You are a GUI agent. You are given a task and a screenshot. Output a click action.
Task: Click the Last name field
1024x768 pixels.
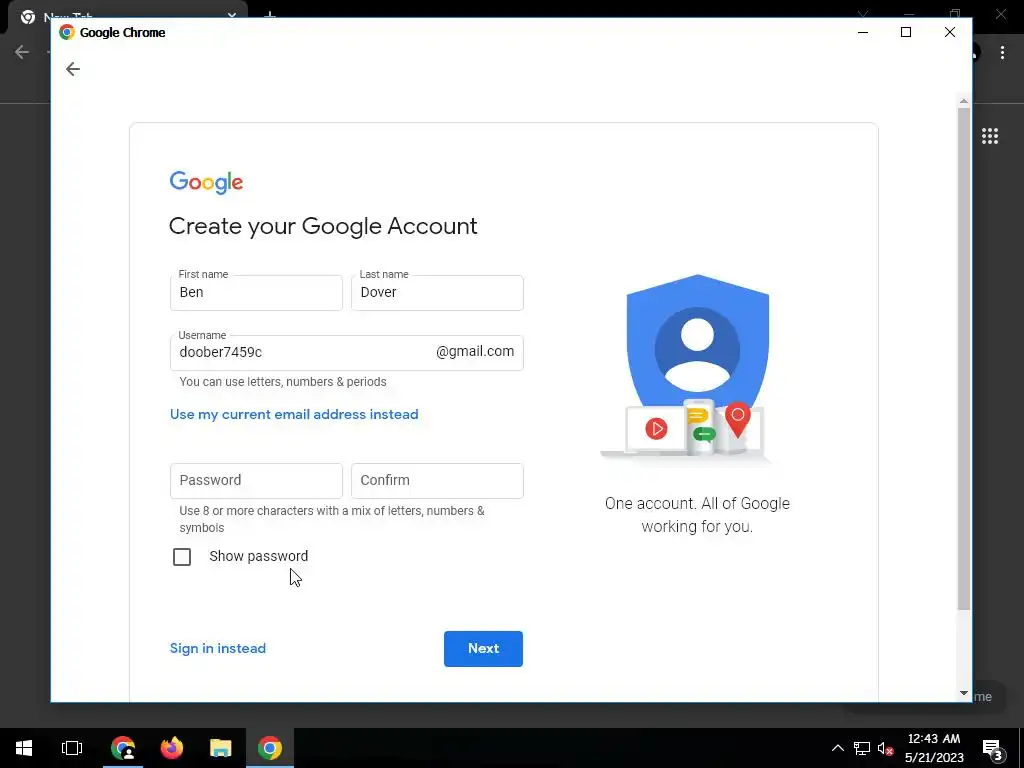pyautogui.click(x=437, y=293)
